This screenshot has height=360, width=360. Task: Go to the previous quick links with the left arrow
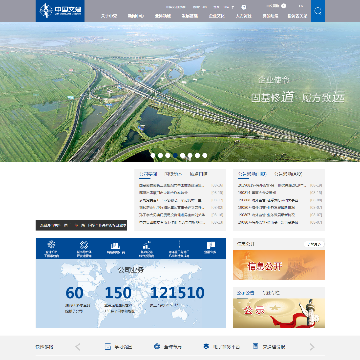(78, 347)
